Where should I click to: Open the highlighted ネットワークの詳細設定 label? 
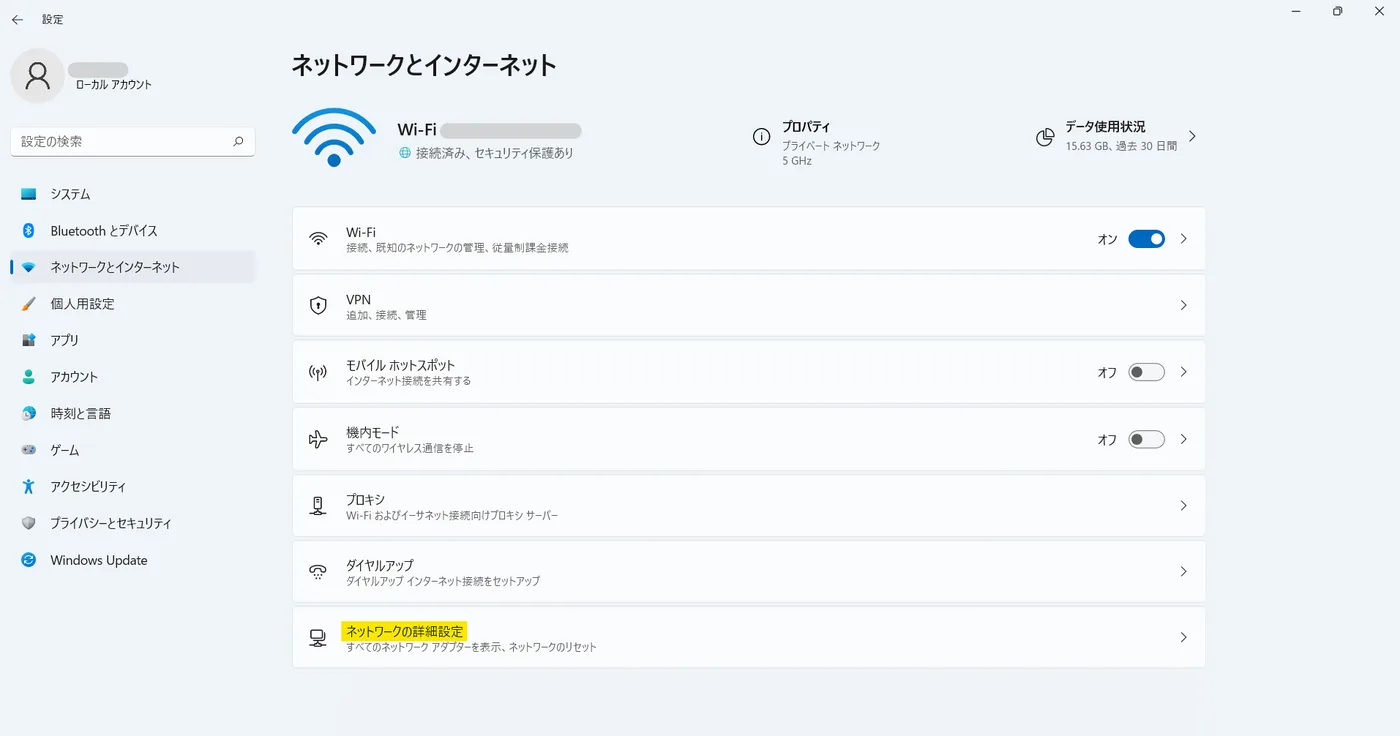(x=405, y=631)
